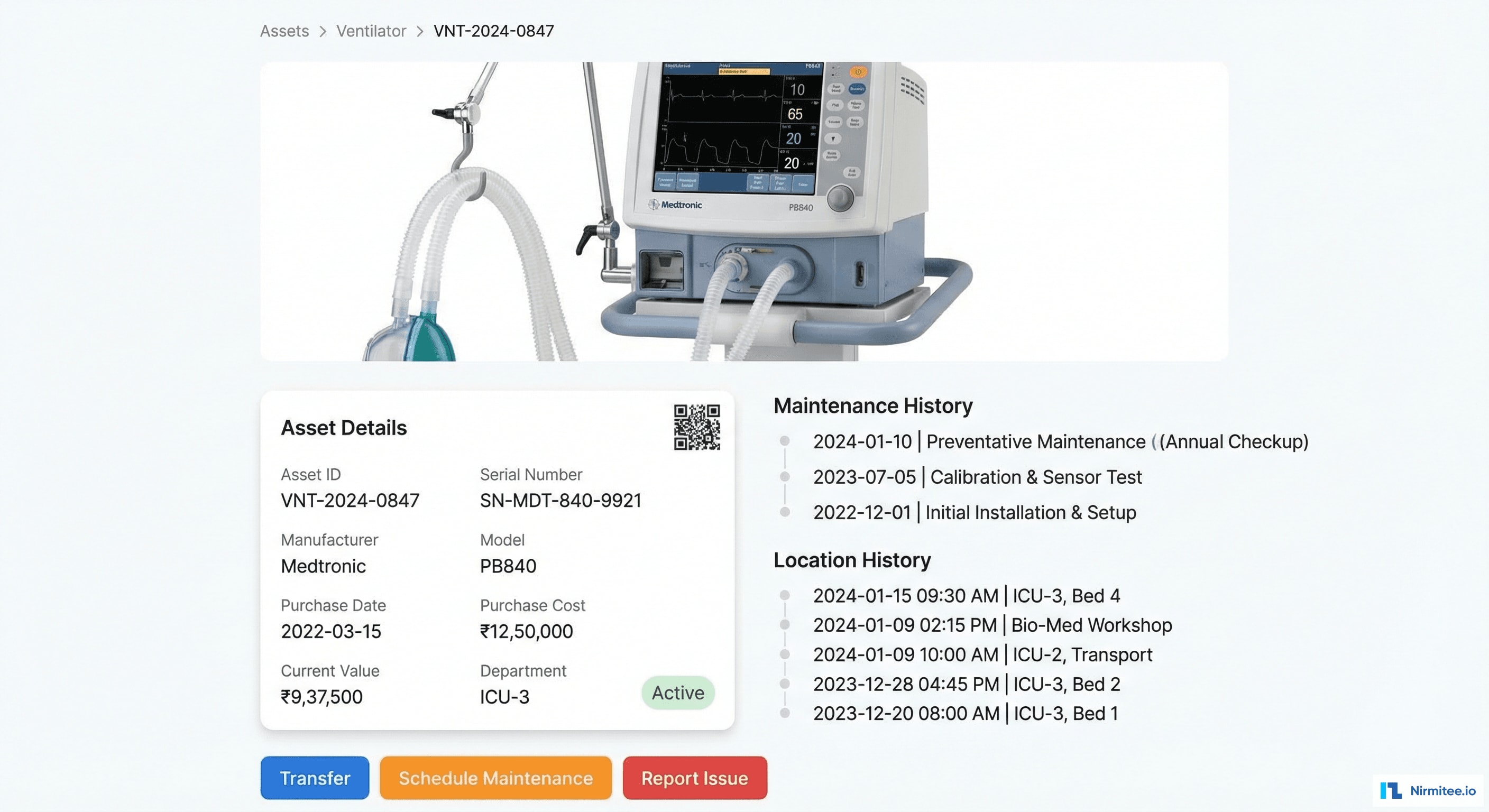Click the location marker for Bio-Med Workshop entry

tap(784, 625)
